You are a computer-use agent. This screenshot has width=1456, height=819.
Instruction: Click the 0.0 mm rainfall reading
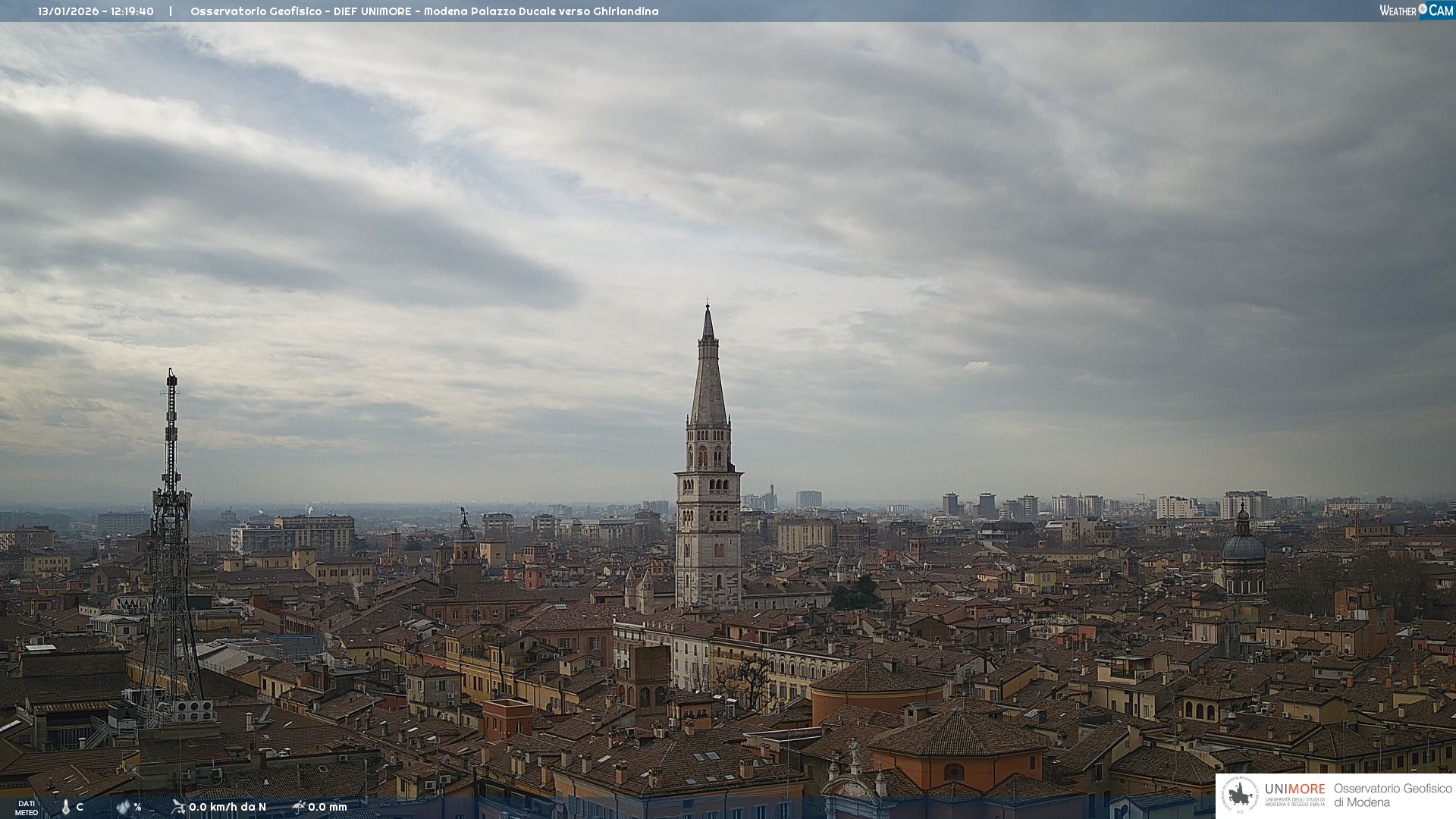pos(328,807)
